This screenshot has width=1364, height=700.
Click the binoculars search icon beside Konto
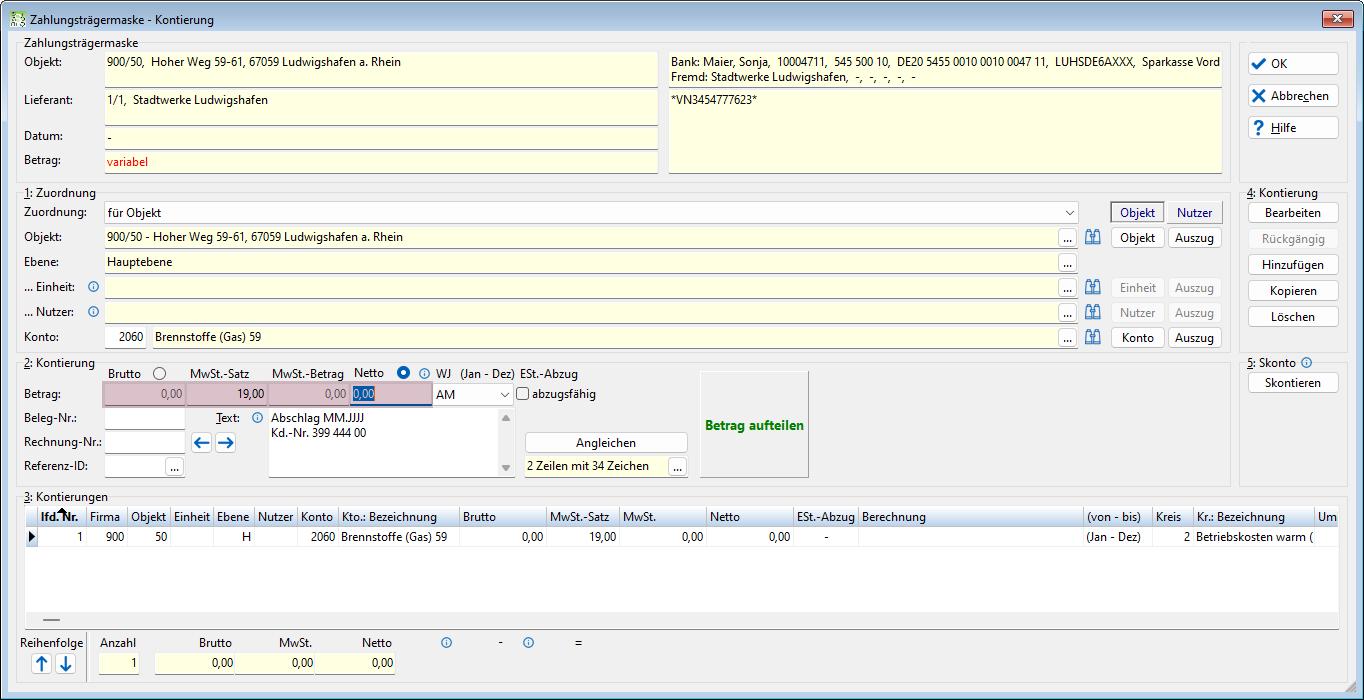point(1093,338)
